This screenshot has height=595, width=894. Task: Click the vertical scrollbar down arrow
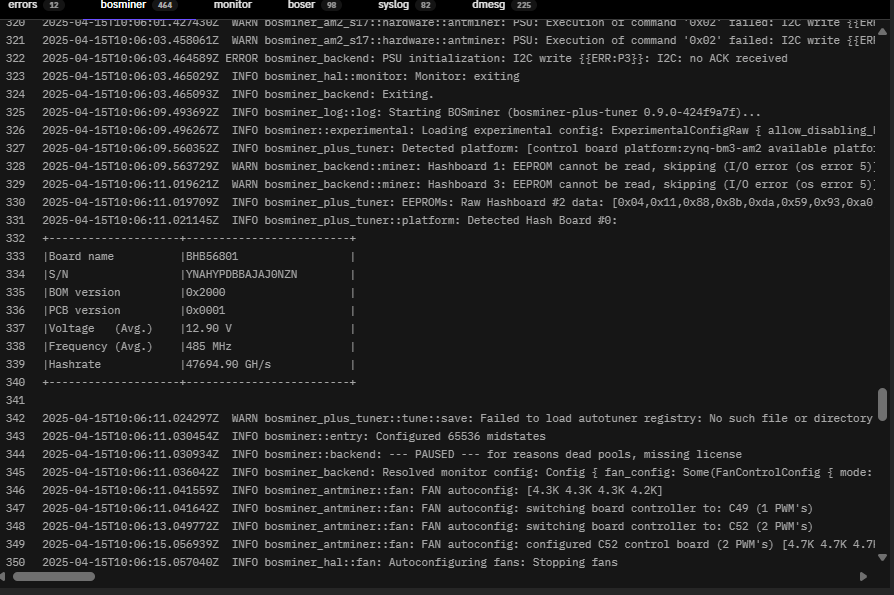pos(882,557)
